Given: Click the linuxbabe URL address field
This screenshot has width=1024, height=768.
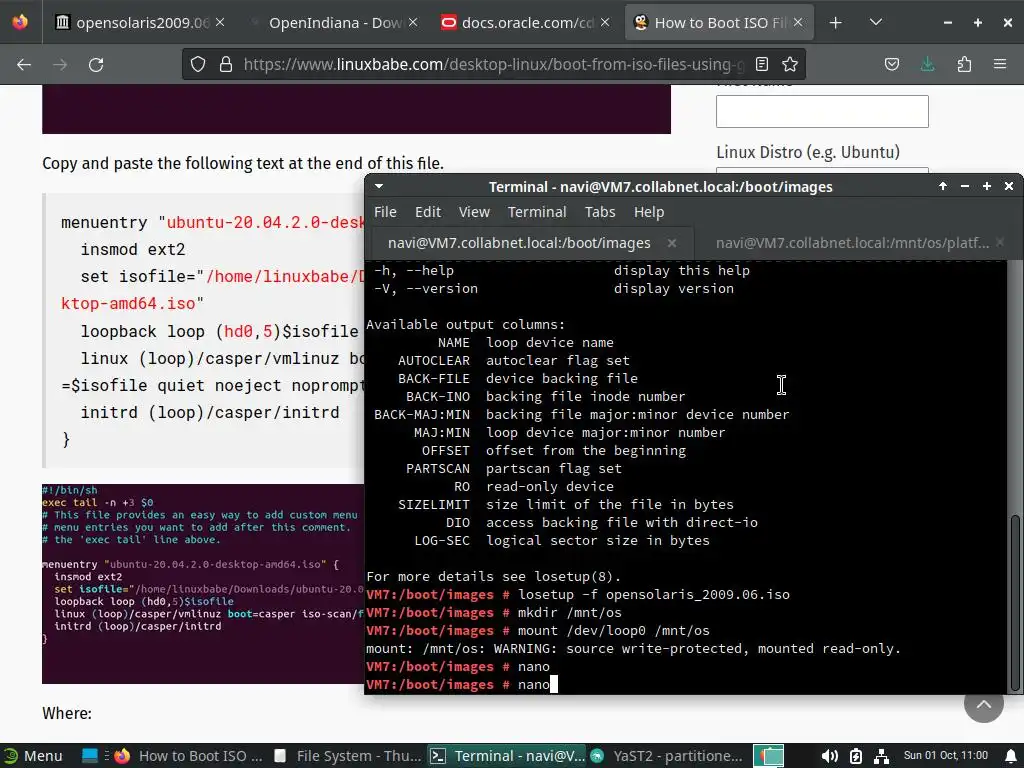Looking at the screenshot, I should (x=493, y=64).
